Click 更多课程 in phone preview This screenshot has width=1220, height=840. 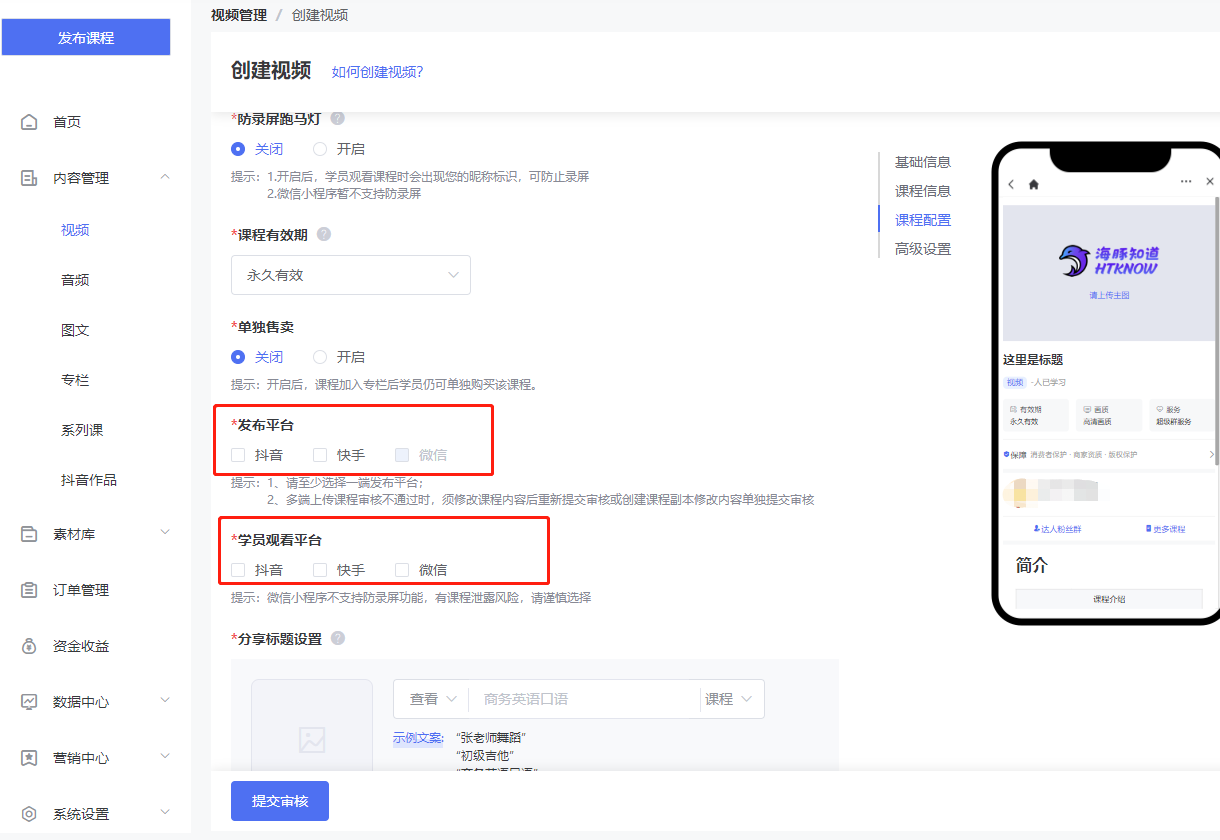point(1165,529)
